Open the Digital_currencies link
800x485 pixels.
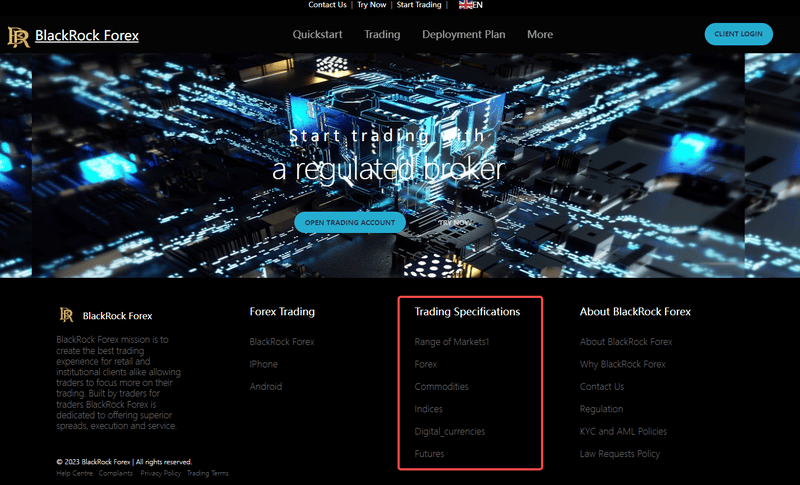pos(449,431)
